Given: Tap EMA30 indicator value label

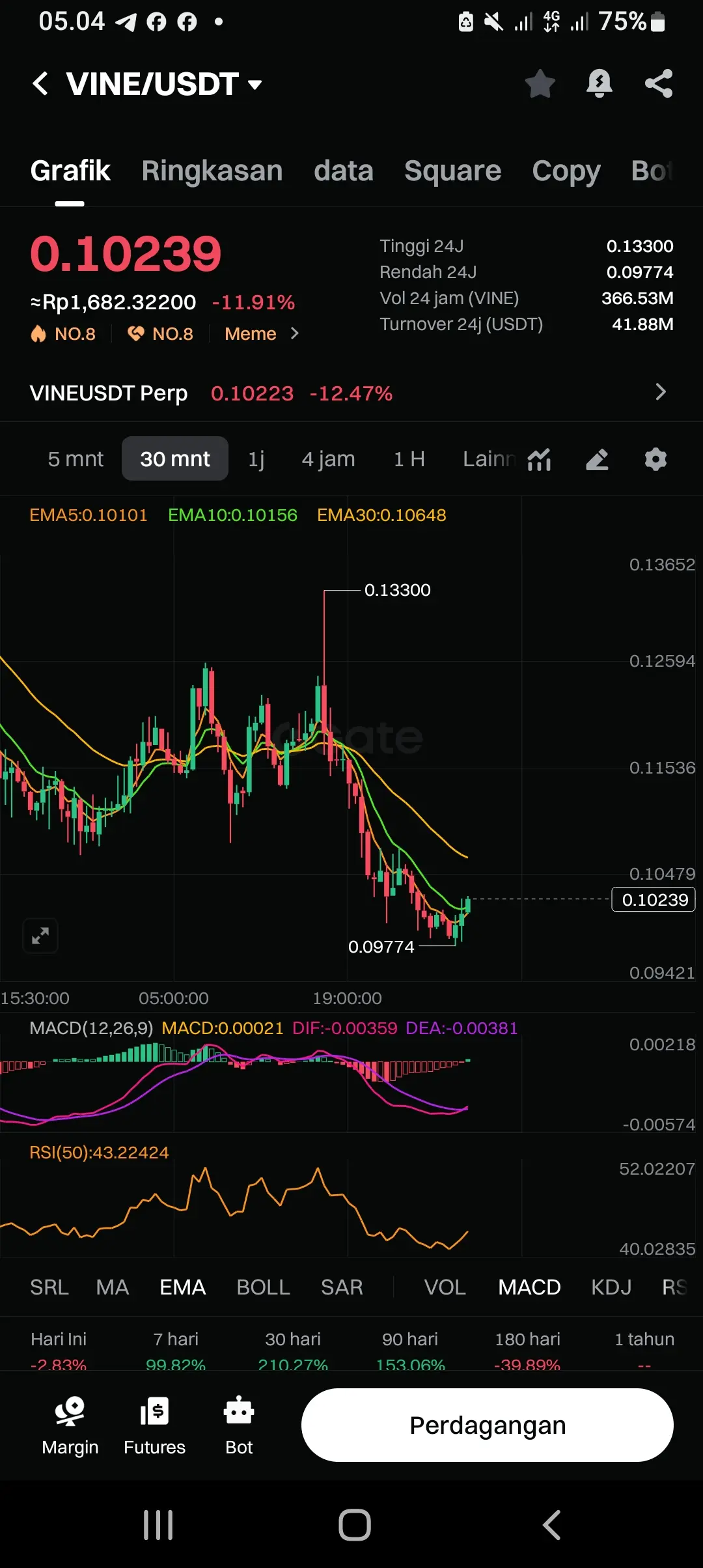Looking at the screenshot, I should (x=381, y=515).
